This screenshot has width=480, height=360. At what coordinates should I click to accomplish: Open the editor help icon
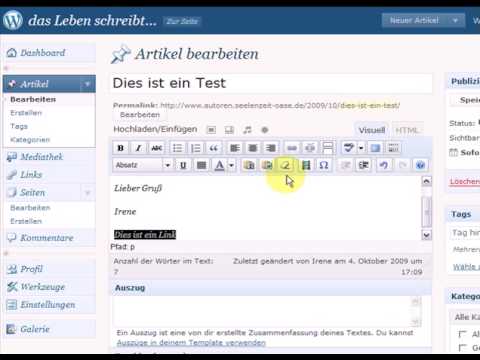(x=420, y=165)
